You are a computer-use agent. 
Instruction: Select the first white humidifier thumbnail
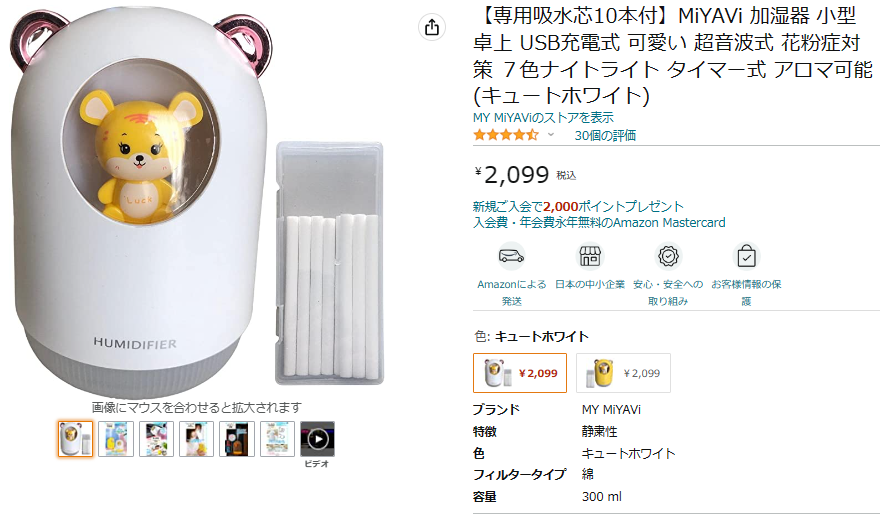(x=75, y=439)
